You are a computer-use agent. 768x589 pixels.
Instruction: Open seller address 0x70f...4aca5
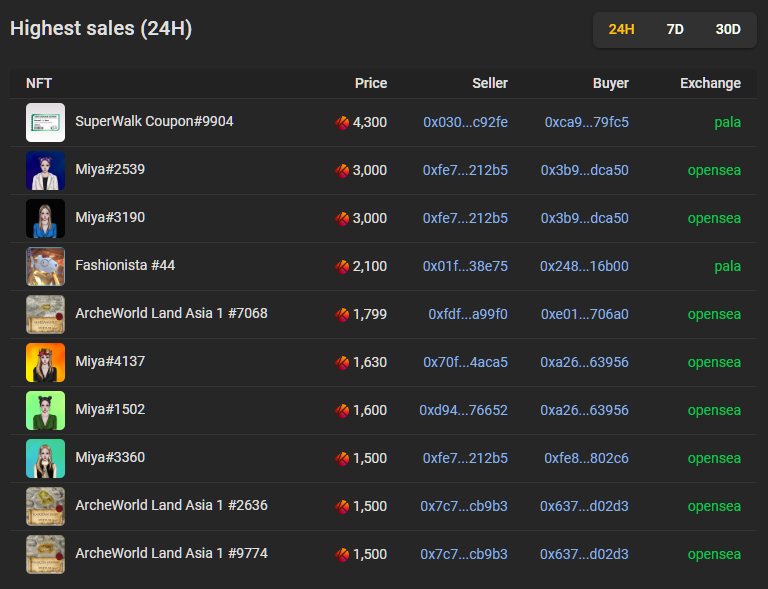[x=465, y=362]
